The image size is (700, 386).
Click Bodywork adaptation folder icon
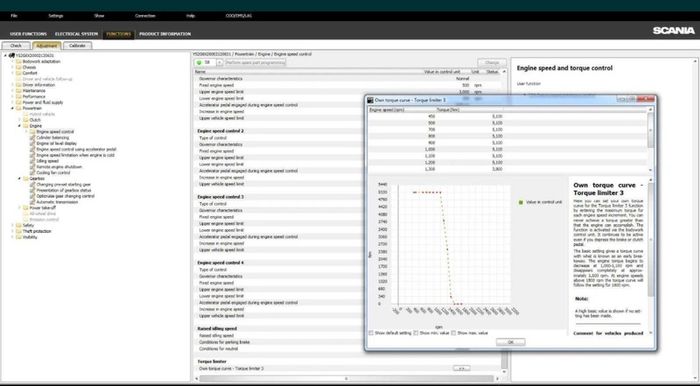tap(19, 62)
